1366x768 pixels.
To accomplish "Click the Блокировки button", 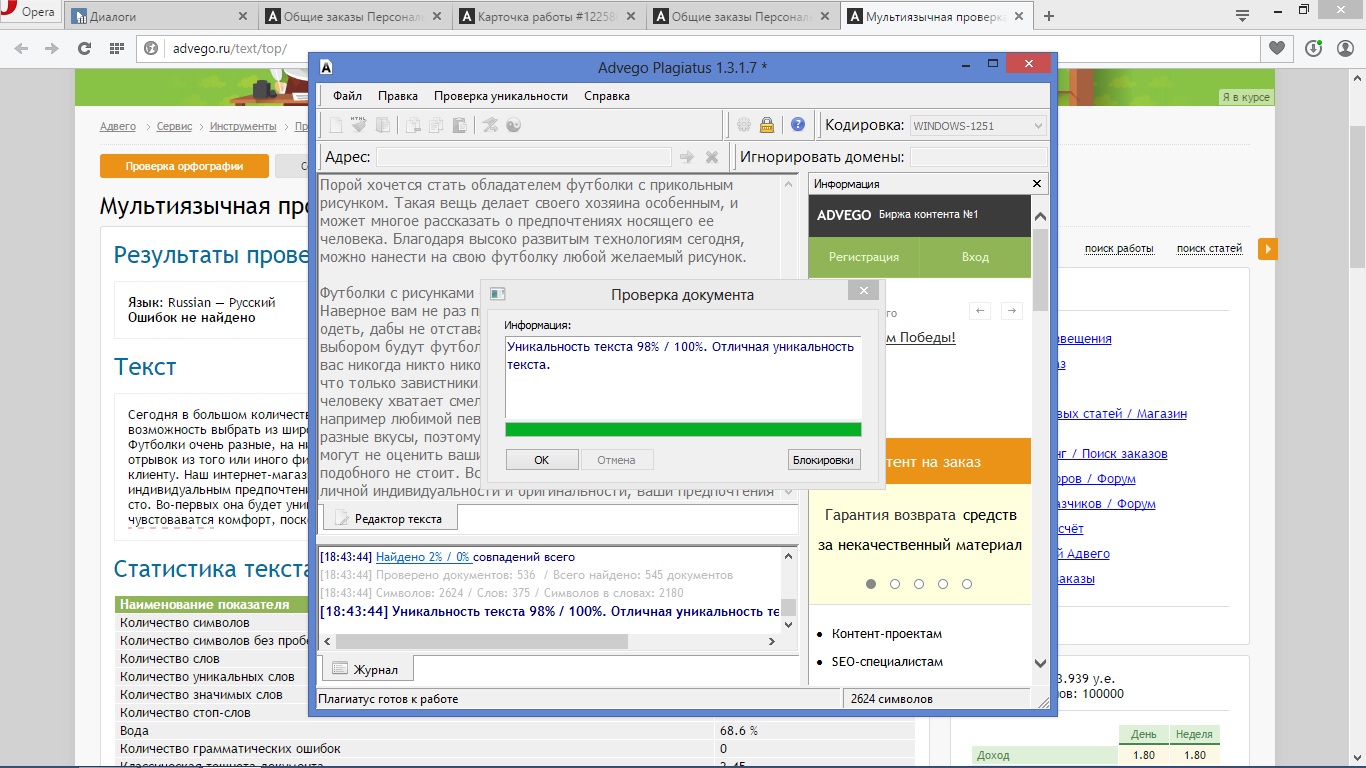I will 824,460.
